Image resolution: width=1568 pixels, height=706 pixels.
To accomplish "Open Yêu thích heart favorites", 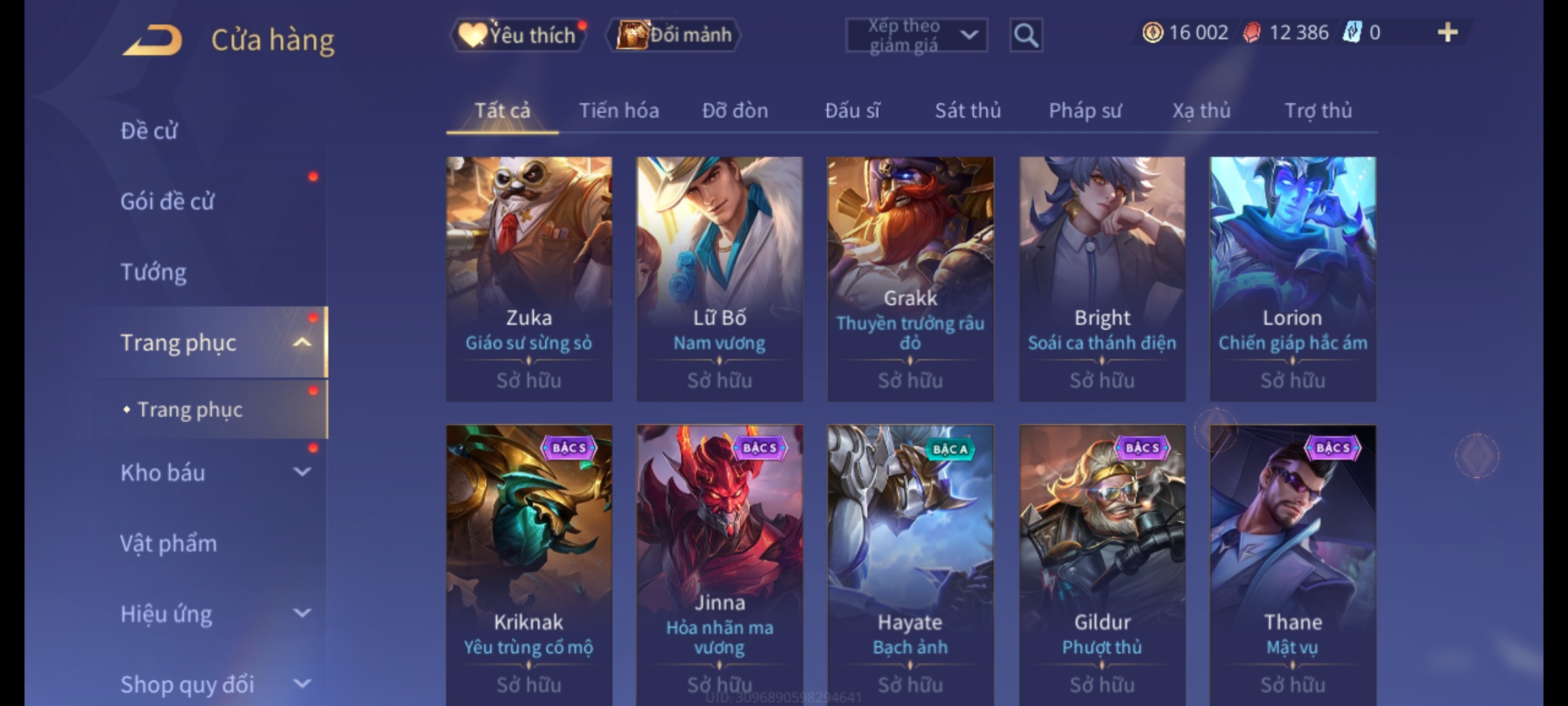I will pyautogui.click(x=518, y=35).
